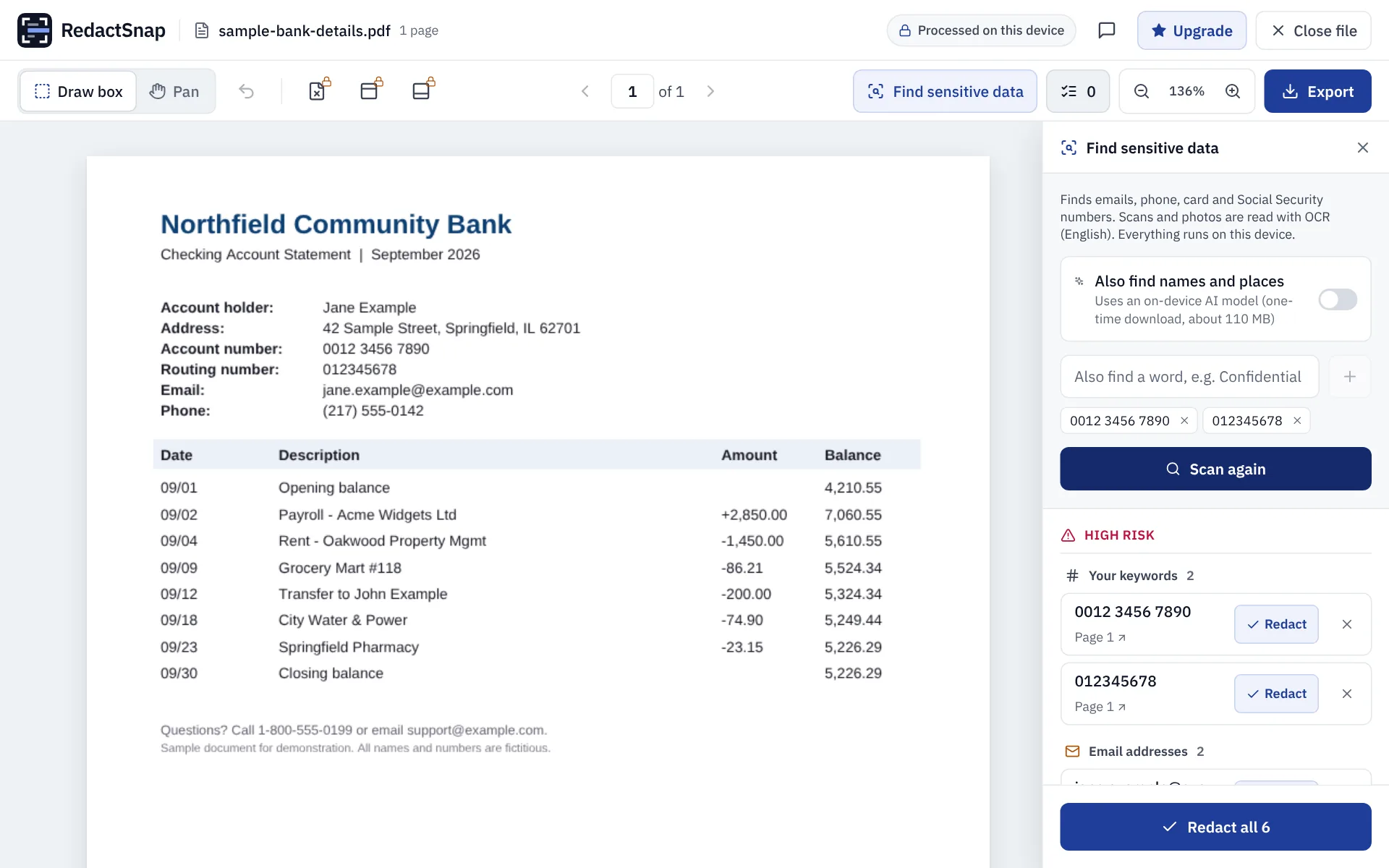
Task: Zoom in with the plus magnifier
Action: (1233, 91)
